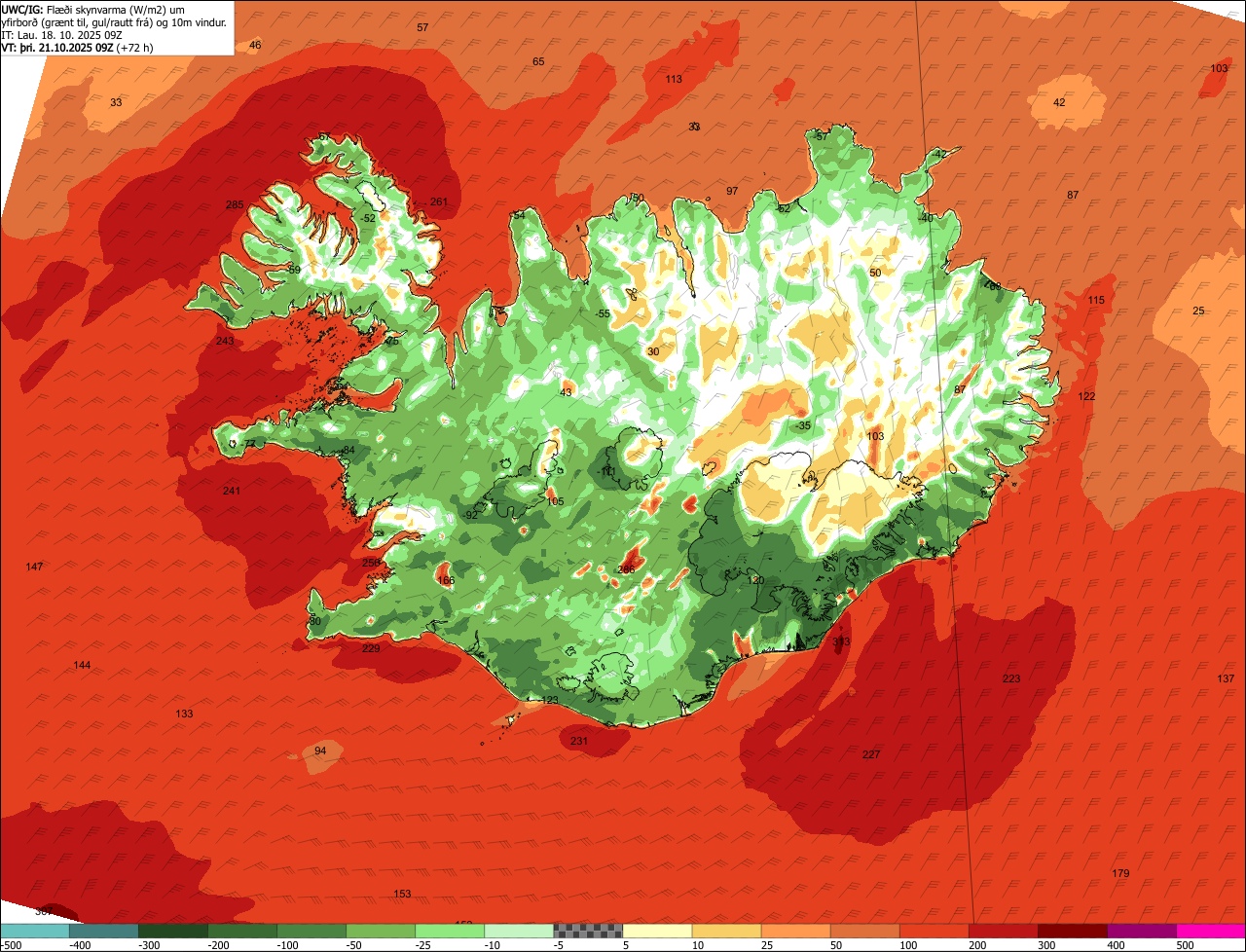
Task: Click the map value '65'
Action: click(538, 61)
